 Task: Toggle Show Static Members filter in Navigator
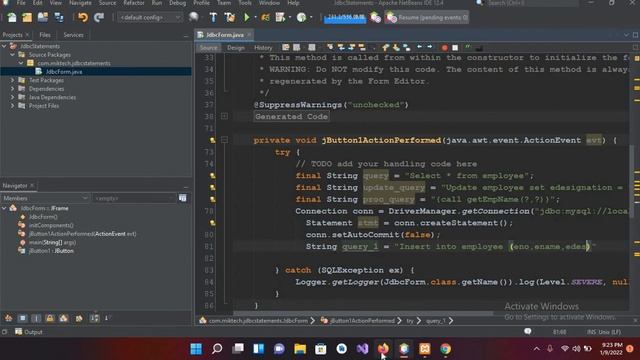coord(36,318)
